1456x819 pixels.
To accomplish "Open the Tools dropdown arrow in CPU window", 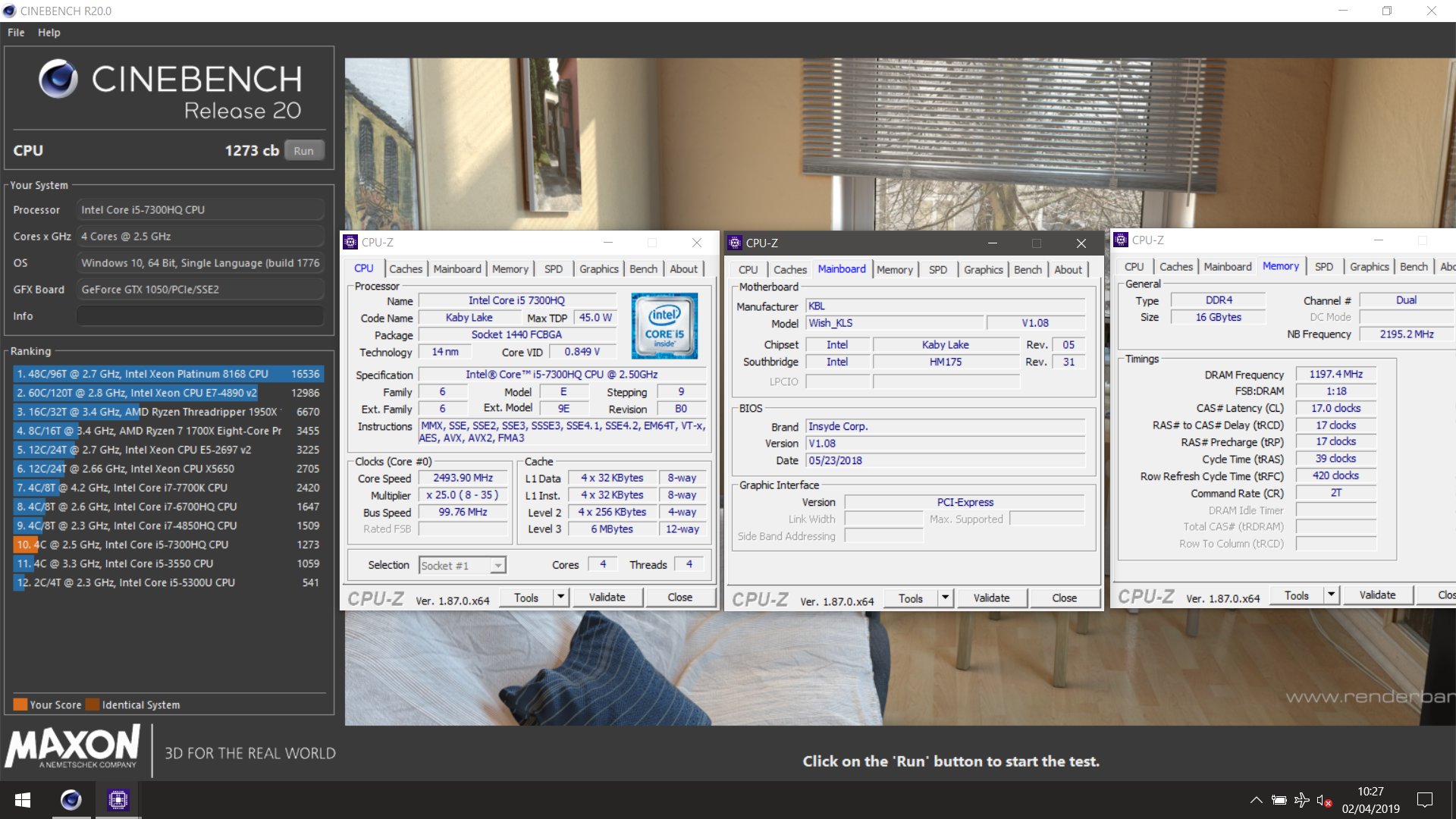I will [561, 597].
